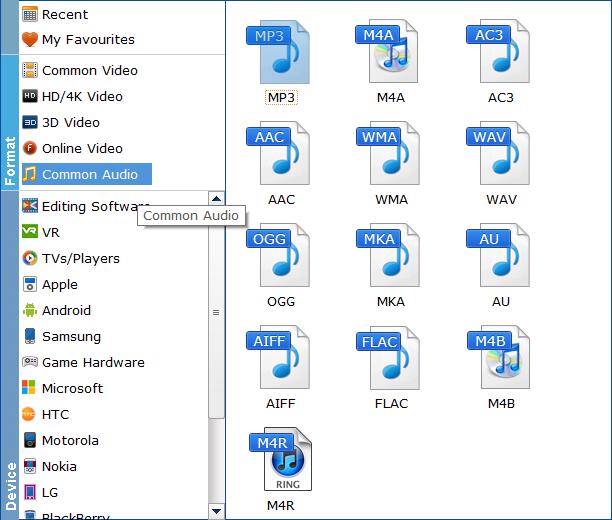Select the WAV format icon
Viewport: 612px width, 520px height.
pyautogui.click(x=498, y=153)
